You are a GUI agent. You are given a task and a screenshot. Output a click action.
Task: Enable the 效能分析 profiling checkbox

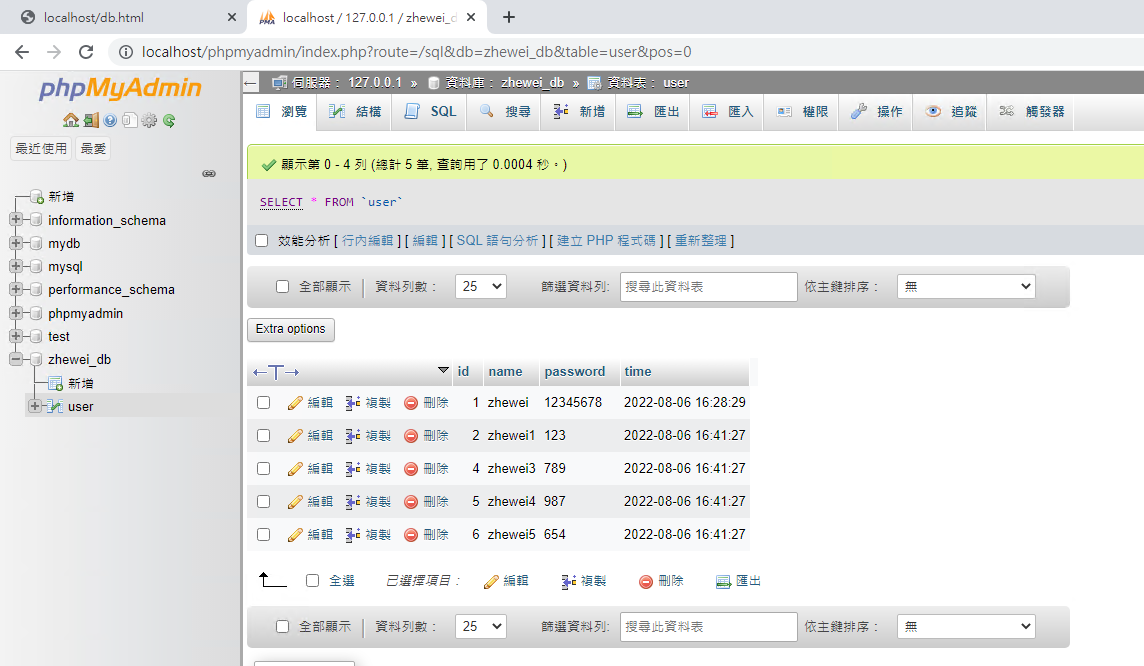[262, 241]
